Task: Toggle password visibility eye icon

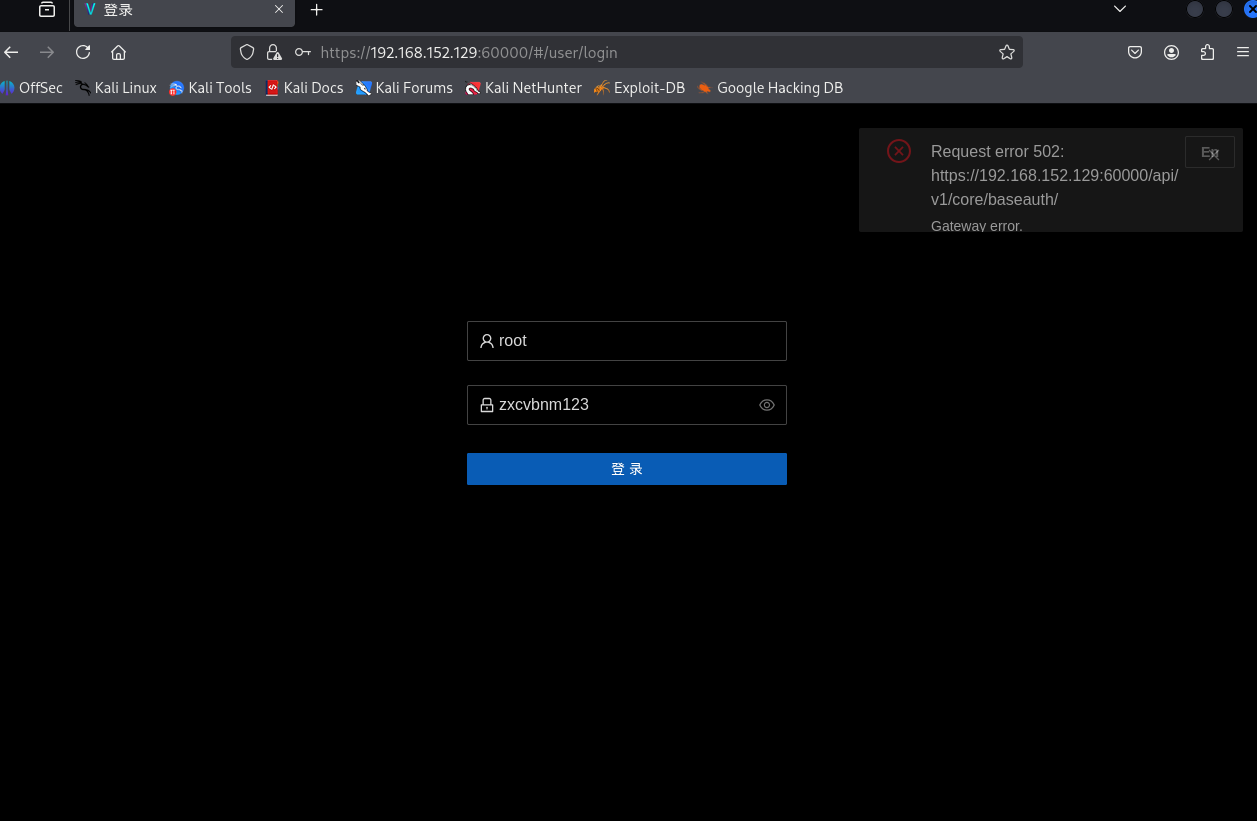Action: 767,405
